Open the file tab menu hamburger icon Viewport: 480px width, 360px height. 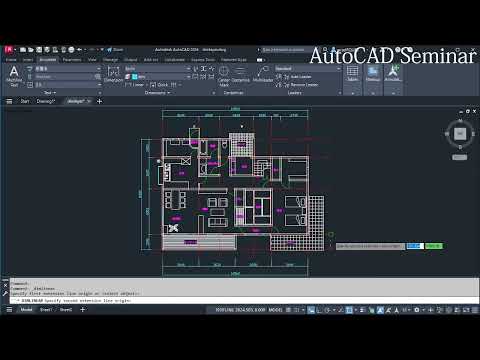pyautogui.click(x=9, y=101)
